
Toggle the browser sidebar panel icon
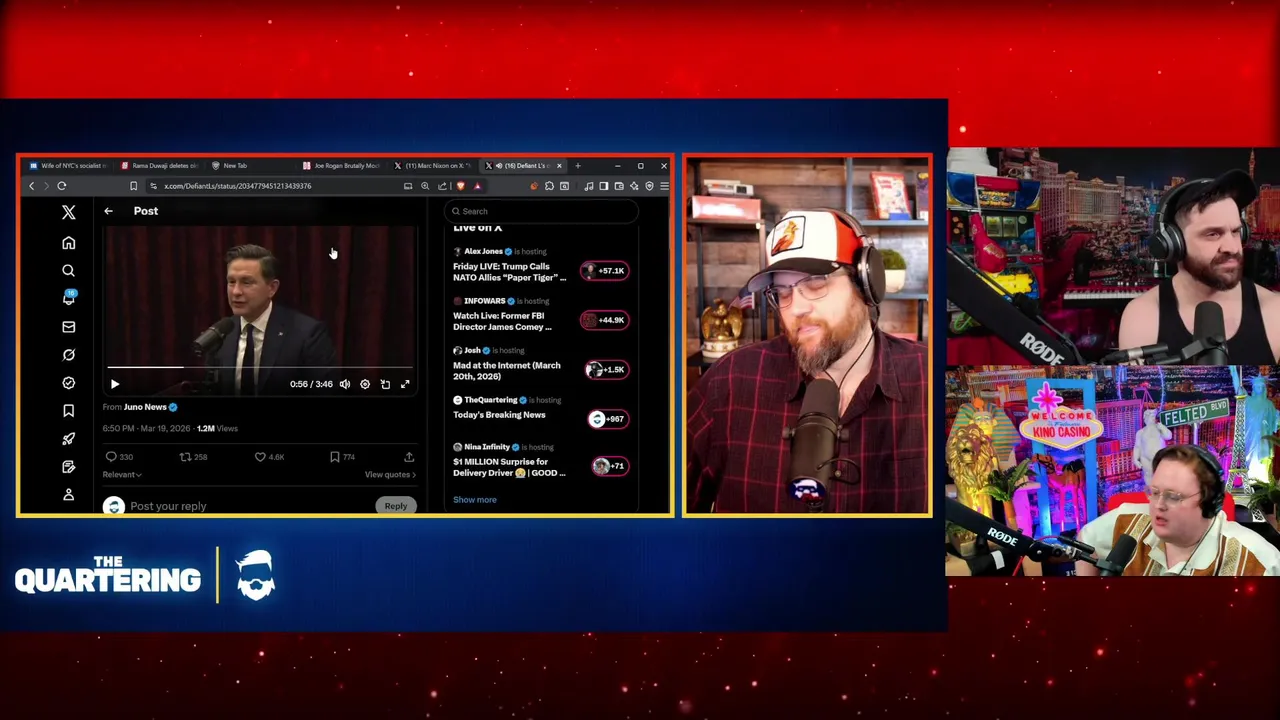pos(604,186)
